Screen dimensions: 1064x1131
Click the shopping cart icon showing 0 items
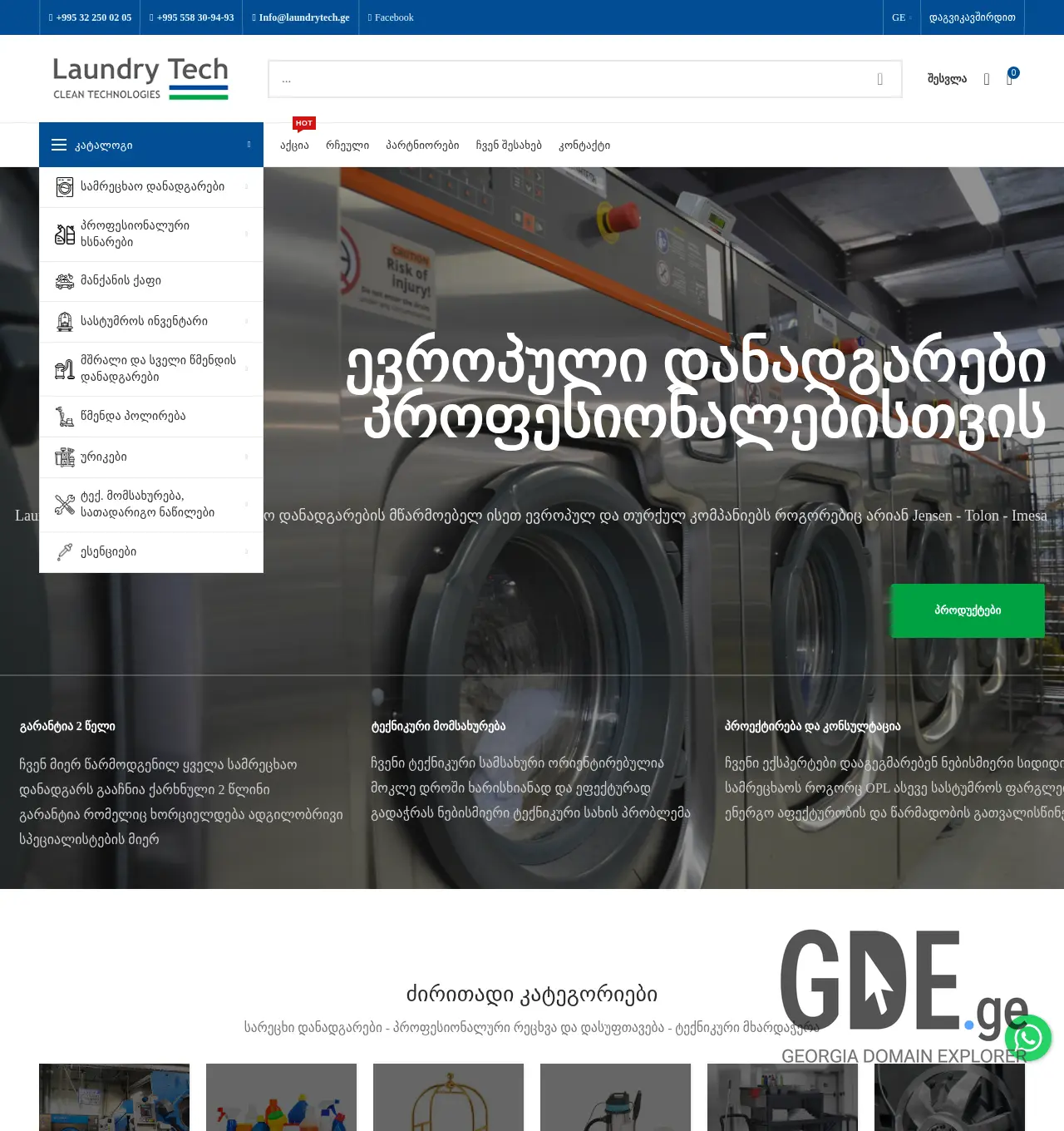click(1008, 79)
